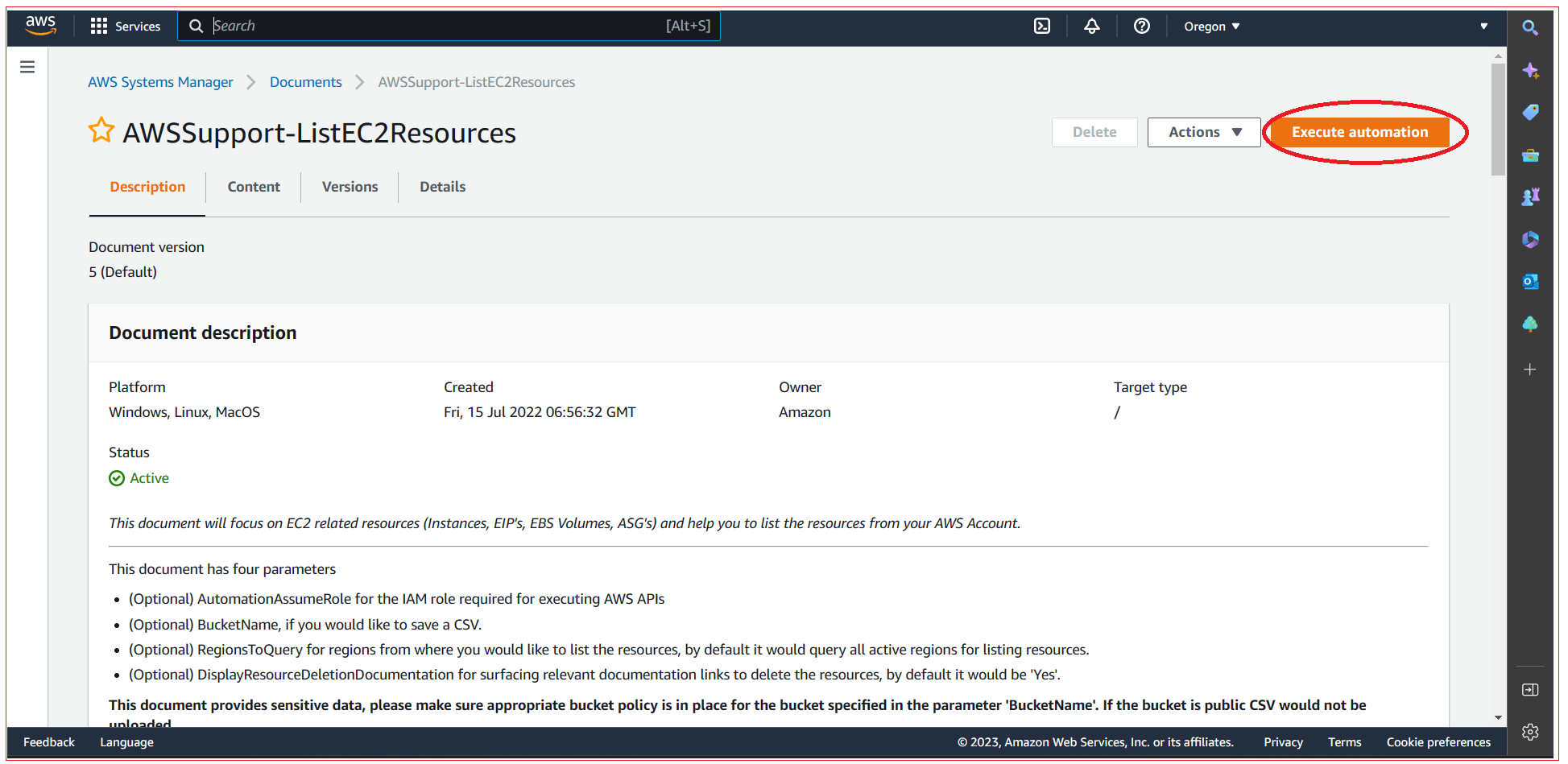This screenshot has height=764, width=1568.
Task: Switch to the Content tab
Action: click(x=254, y=186)
